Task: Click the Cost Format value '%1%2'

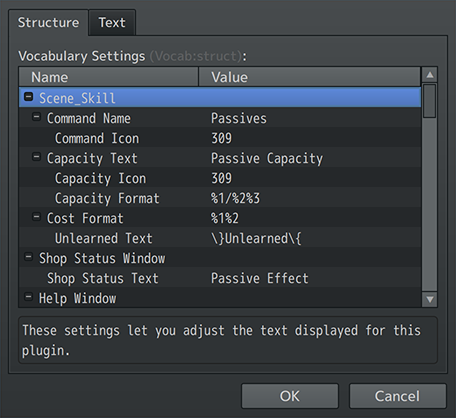Action: (225, 218)
